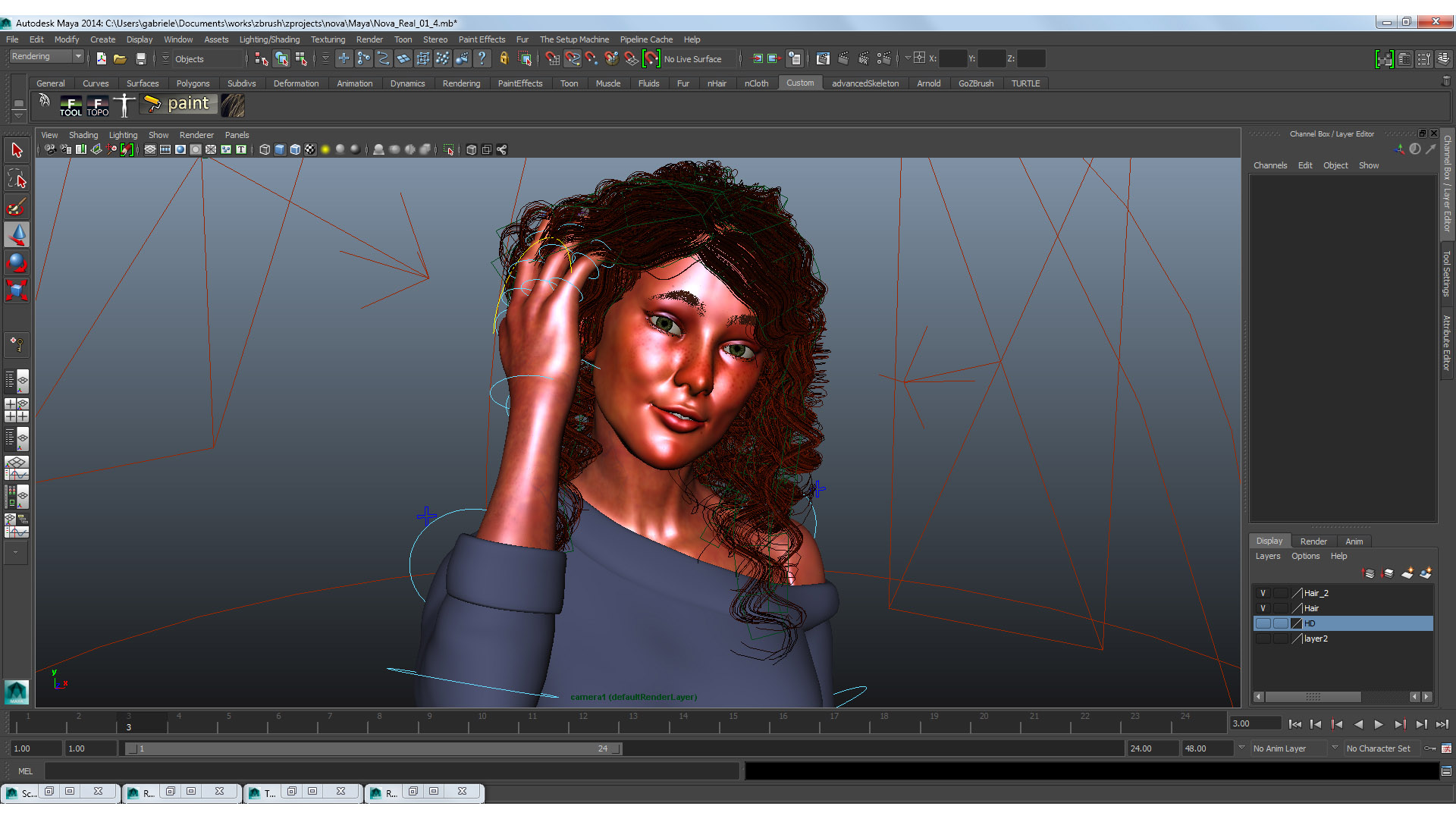Enable Snap to Points
1456x819 pixels.
[x=591, y=58]
